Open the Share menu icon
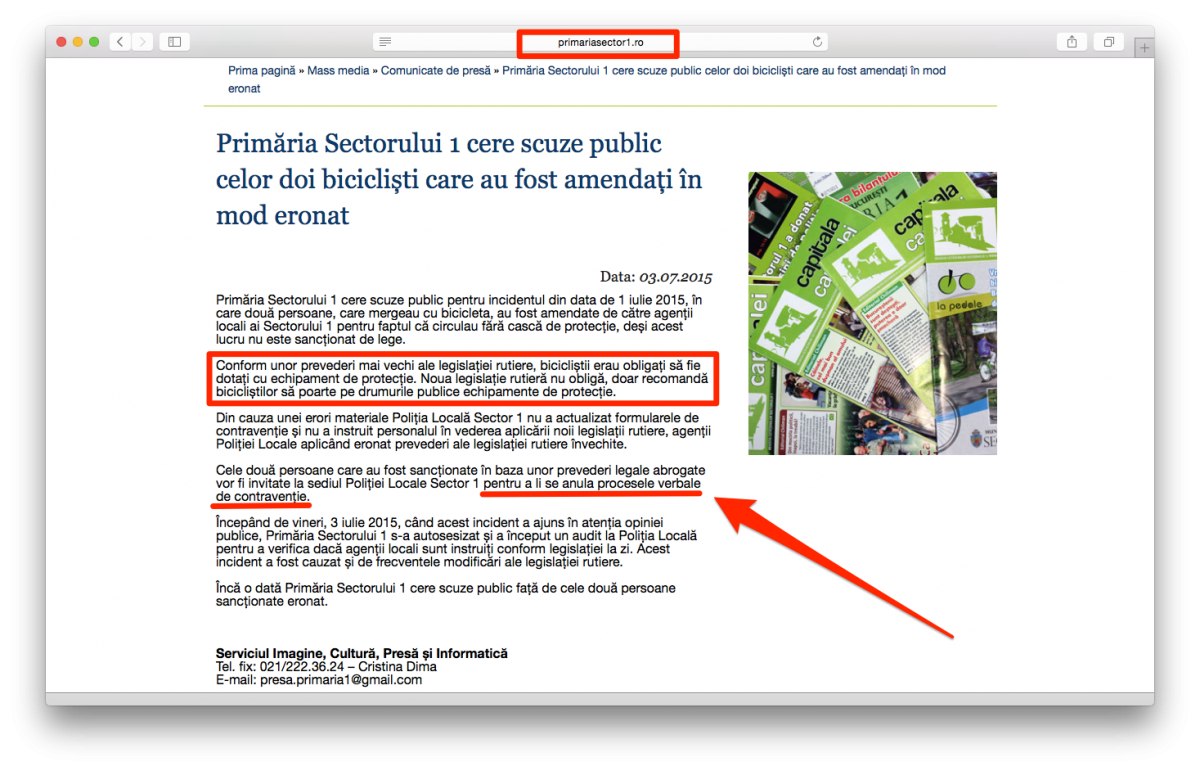 (x=1072, y=42)
